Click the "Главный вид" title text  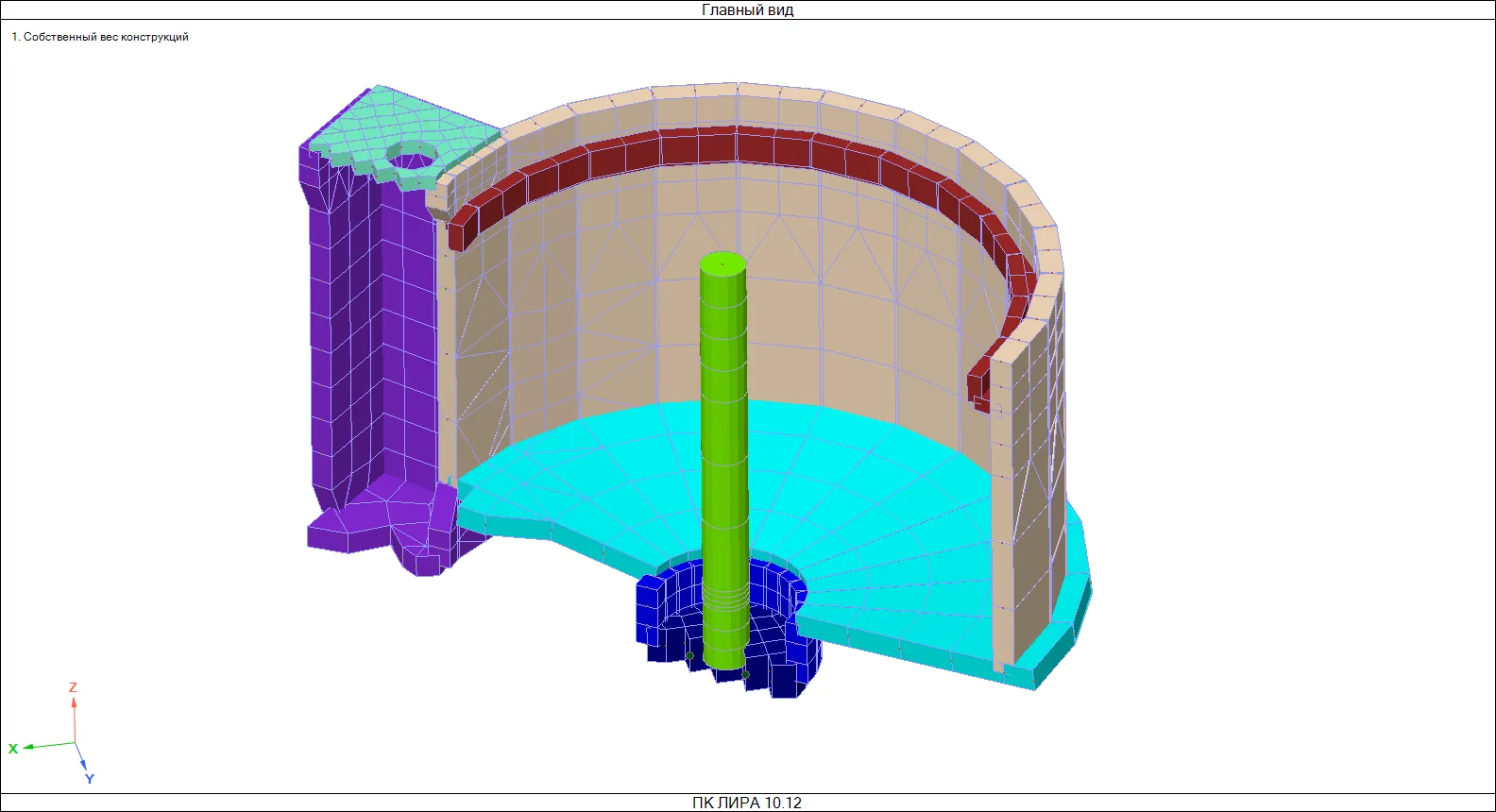pyautogui.click(x=747, y=10)
